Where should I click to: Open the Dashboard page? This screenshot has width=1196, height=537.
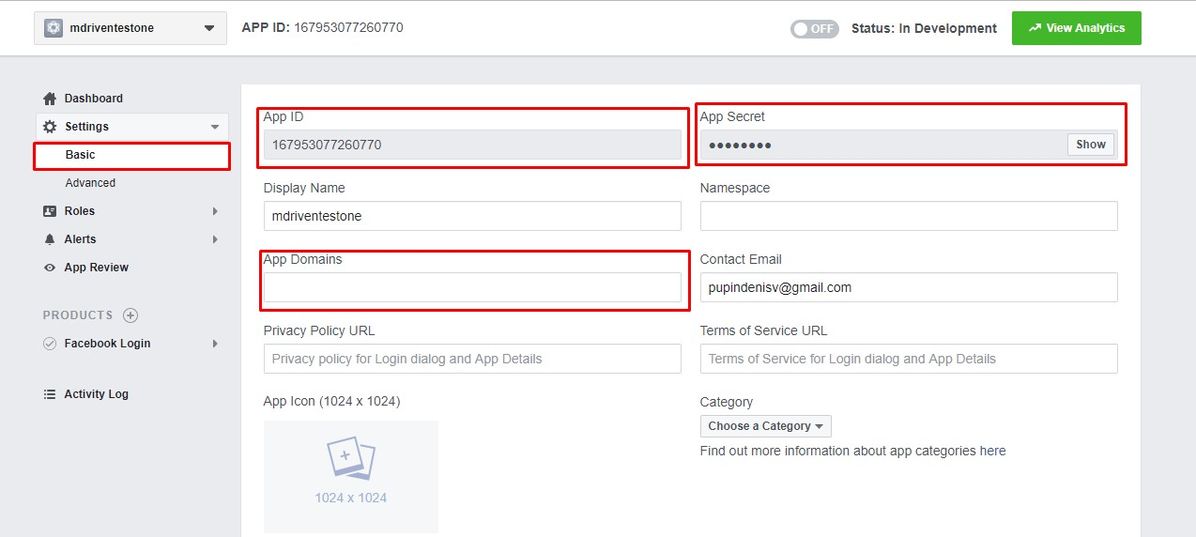(93, 98)
